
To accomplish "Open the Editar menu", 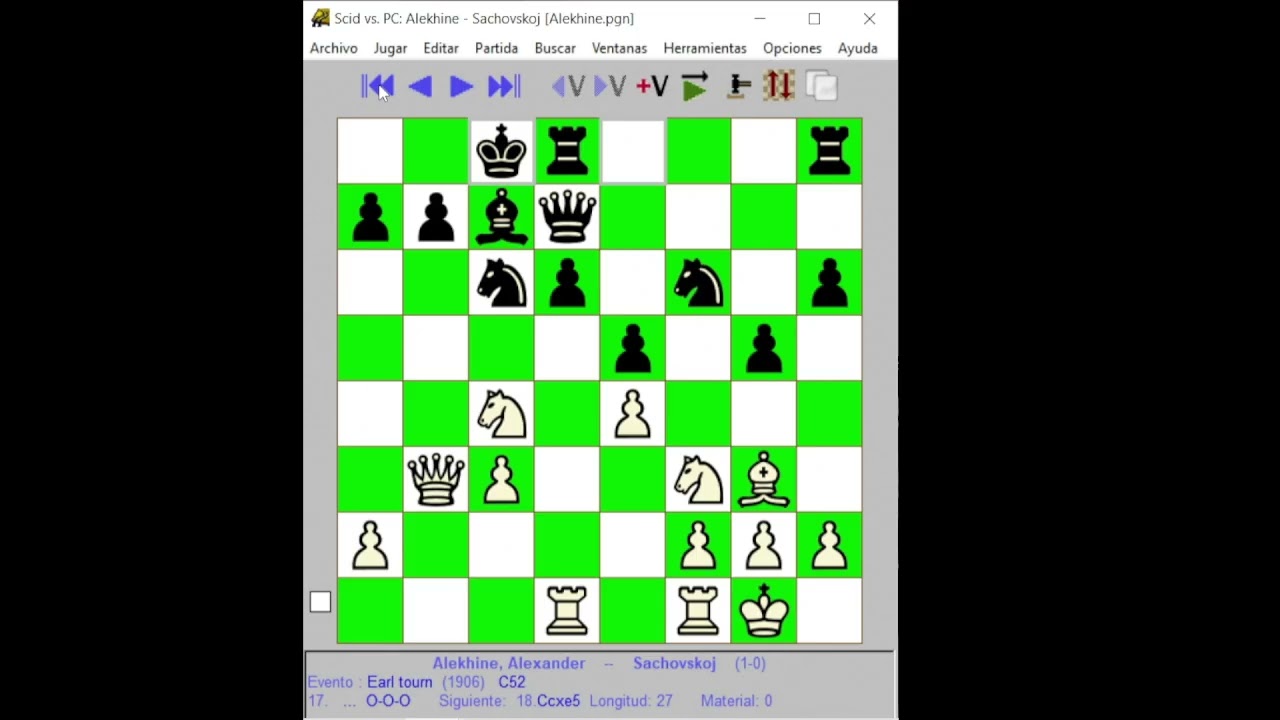I will pos(441,48).
